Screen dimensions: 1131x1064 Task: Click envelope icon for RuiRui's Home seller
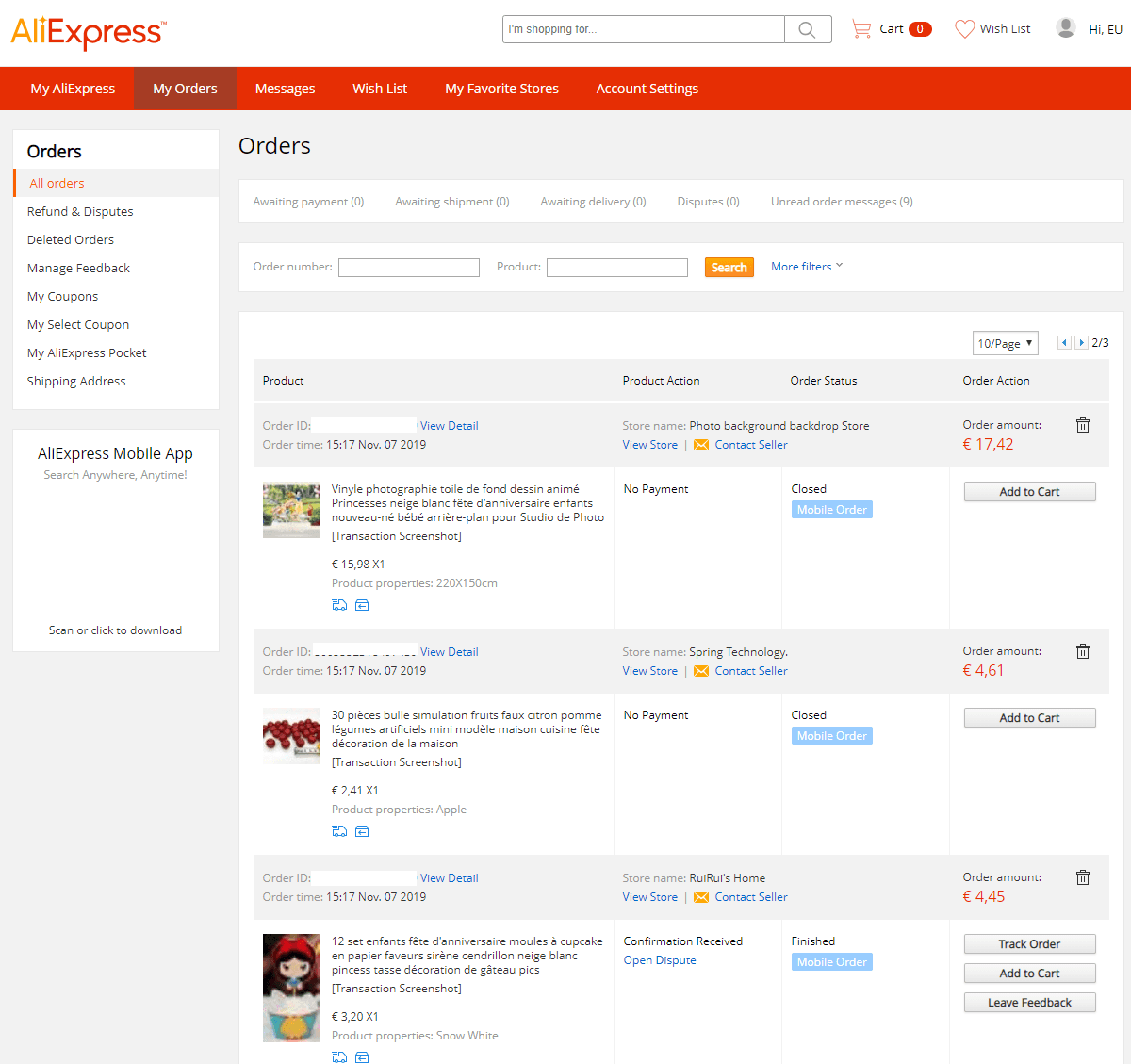[x=701, y=897]
